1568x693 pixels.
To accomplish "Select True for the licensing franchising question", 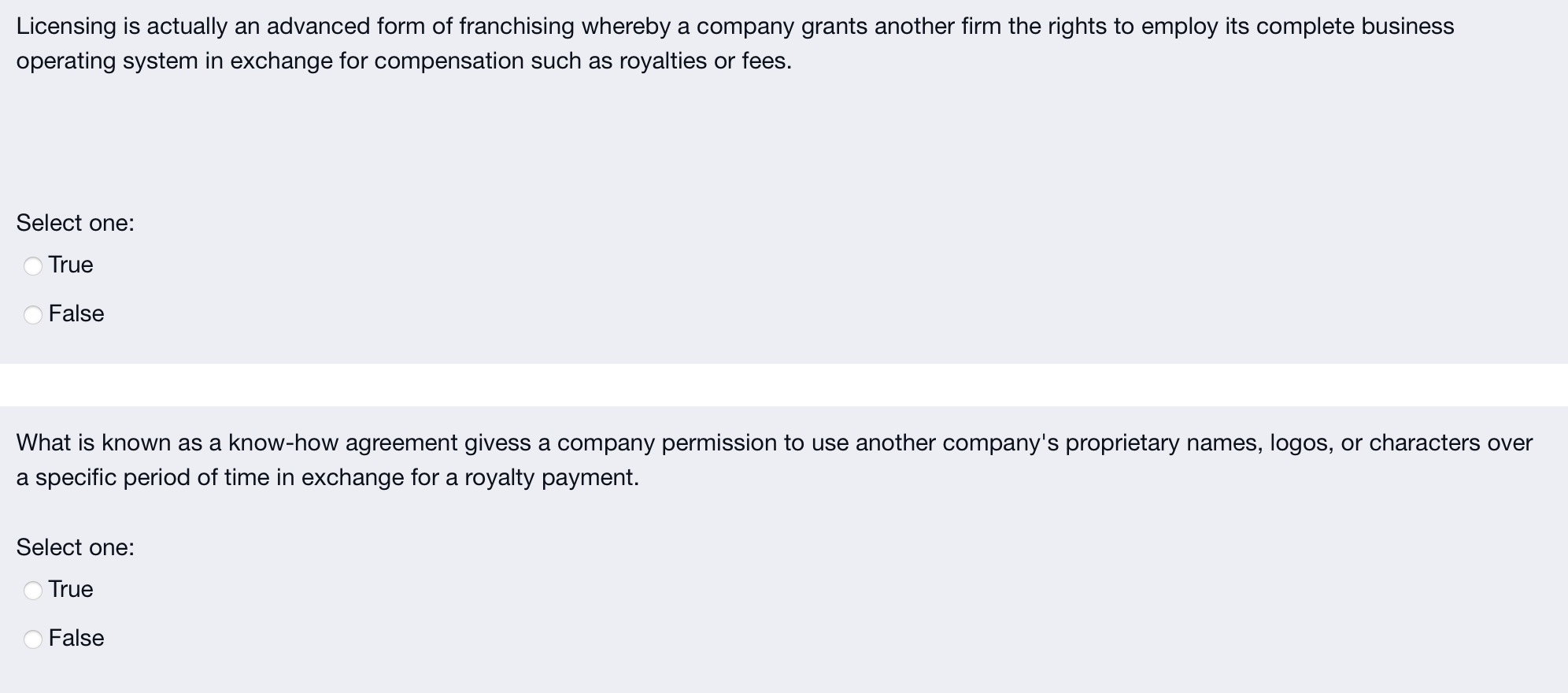I will [x=32, y=266].
